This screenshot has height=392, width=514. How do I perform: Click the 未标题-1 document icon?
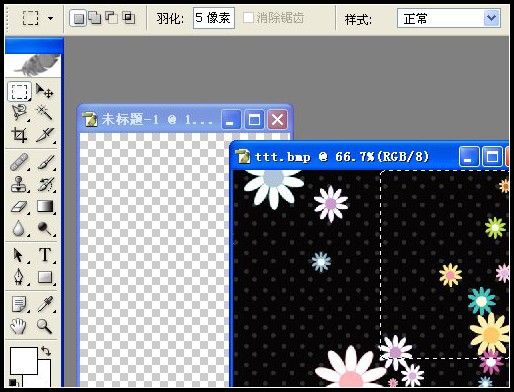click(89, 119)
